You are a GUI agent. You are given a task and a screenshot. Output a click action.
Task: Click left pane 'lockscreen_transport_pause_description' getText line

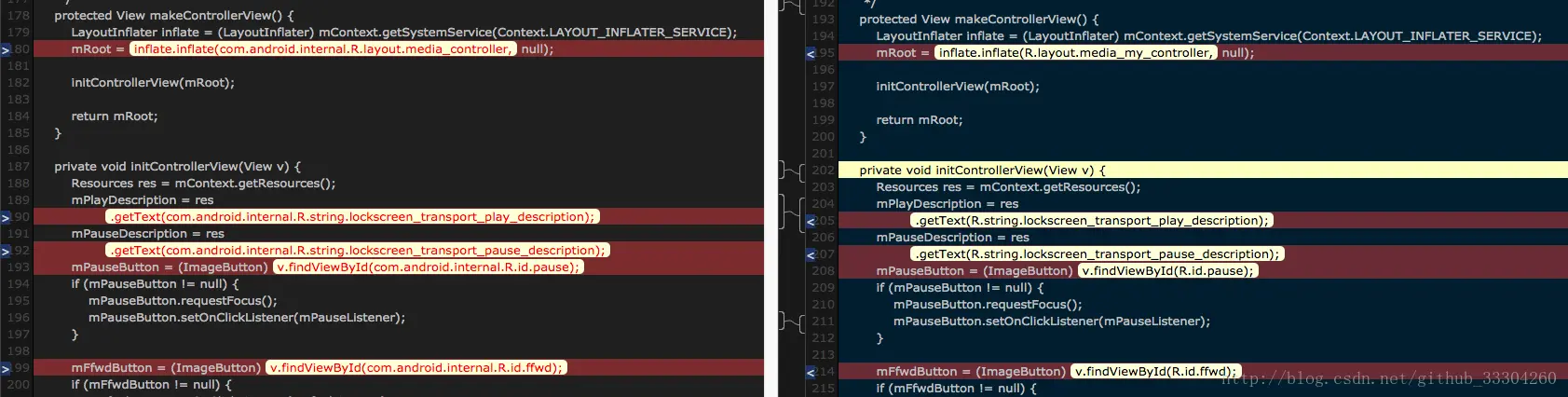(x=358, y=251)
